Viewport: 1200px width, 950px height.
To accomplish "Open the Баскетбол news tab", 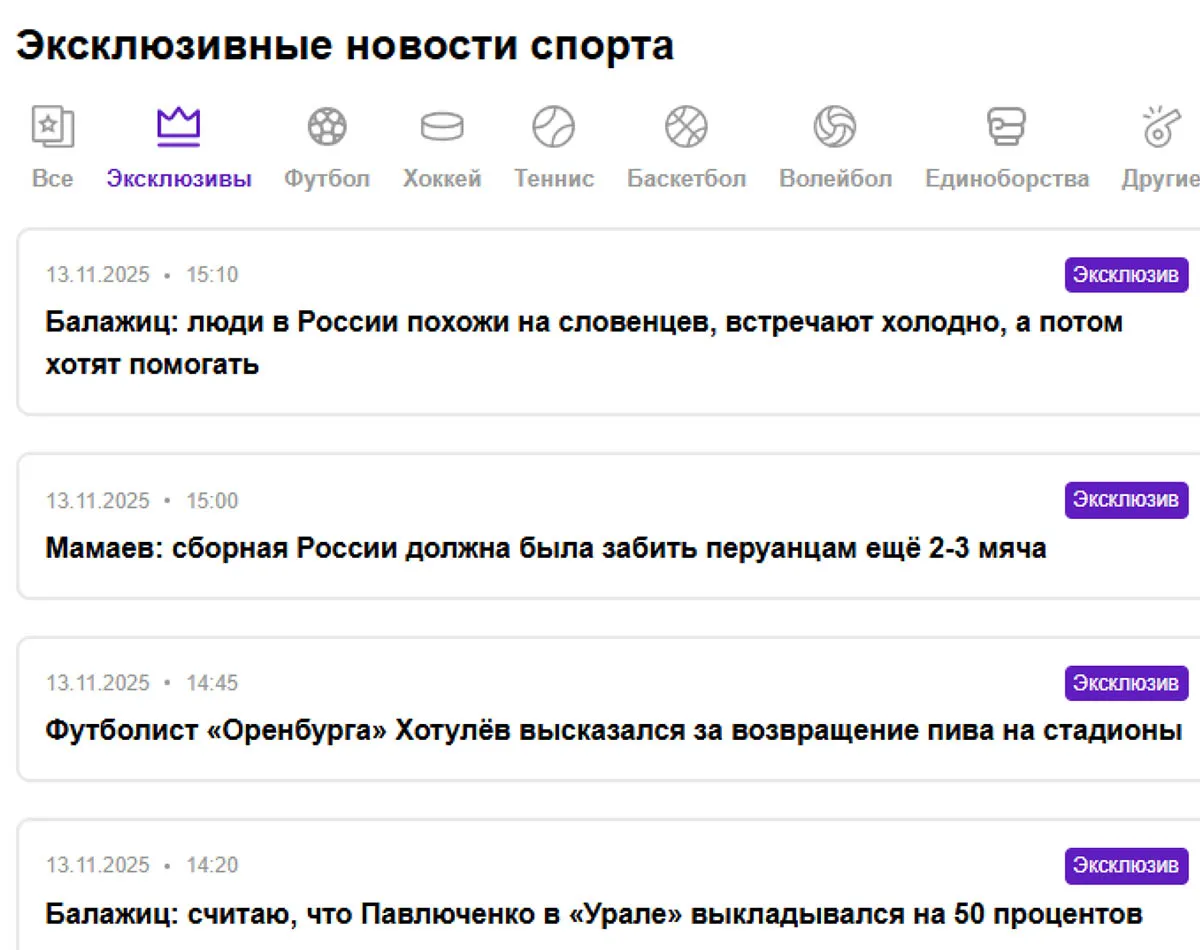I will click(x=686, y=180).
